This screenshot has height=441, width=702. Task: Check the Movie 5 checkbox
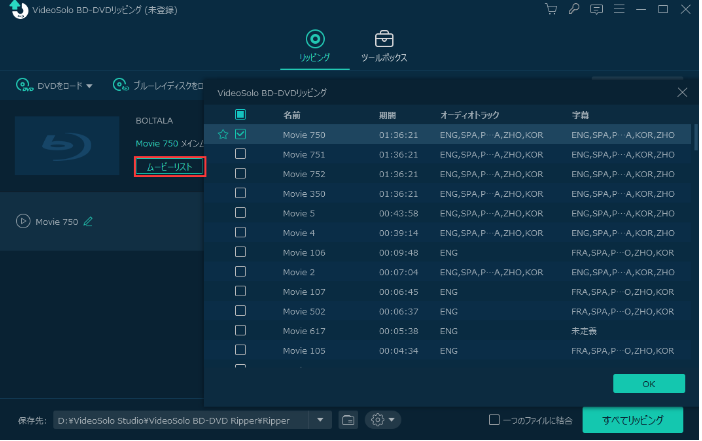[240, 213]
